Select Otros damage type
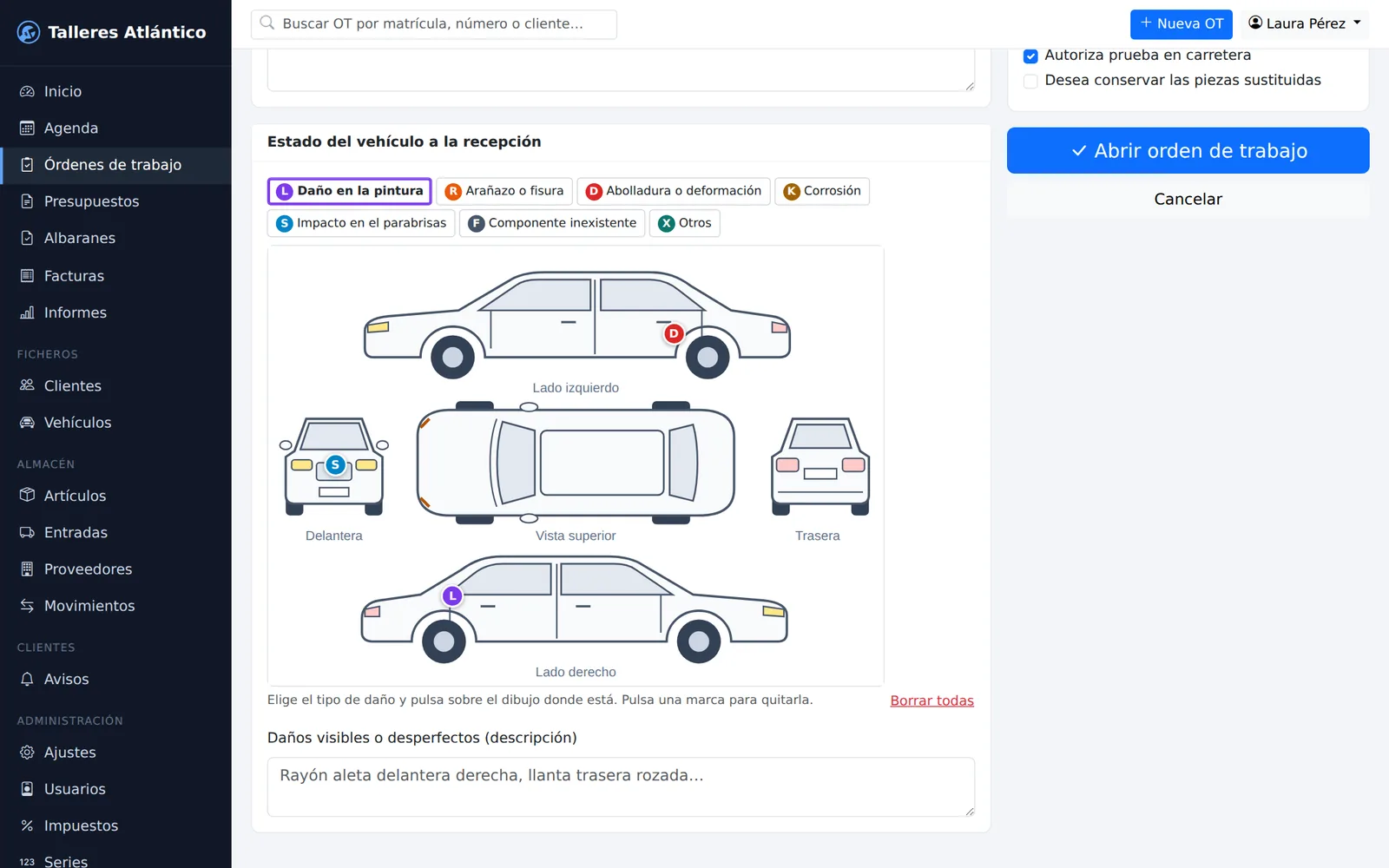This screenshot has height=868, width=1389. click(x=685, y=223)
